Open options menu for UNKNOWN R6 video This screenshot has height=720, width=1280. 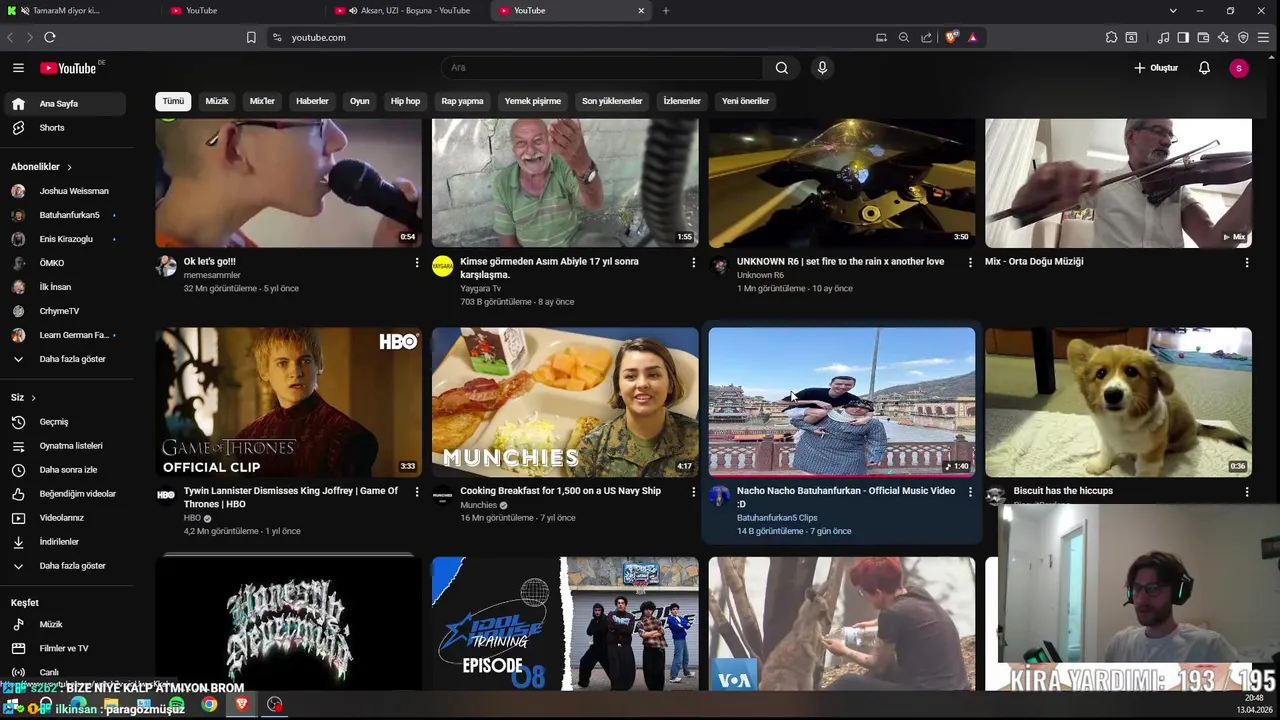point(970,263)
